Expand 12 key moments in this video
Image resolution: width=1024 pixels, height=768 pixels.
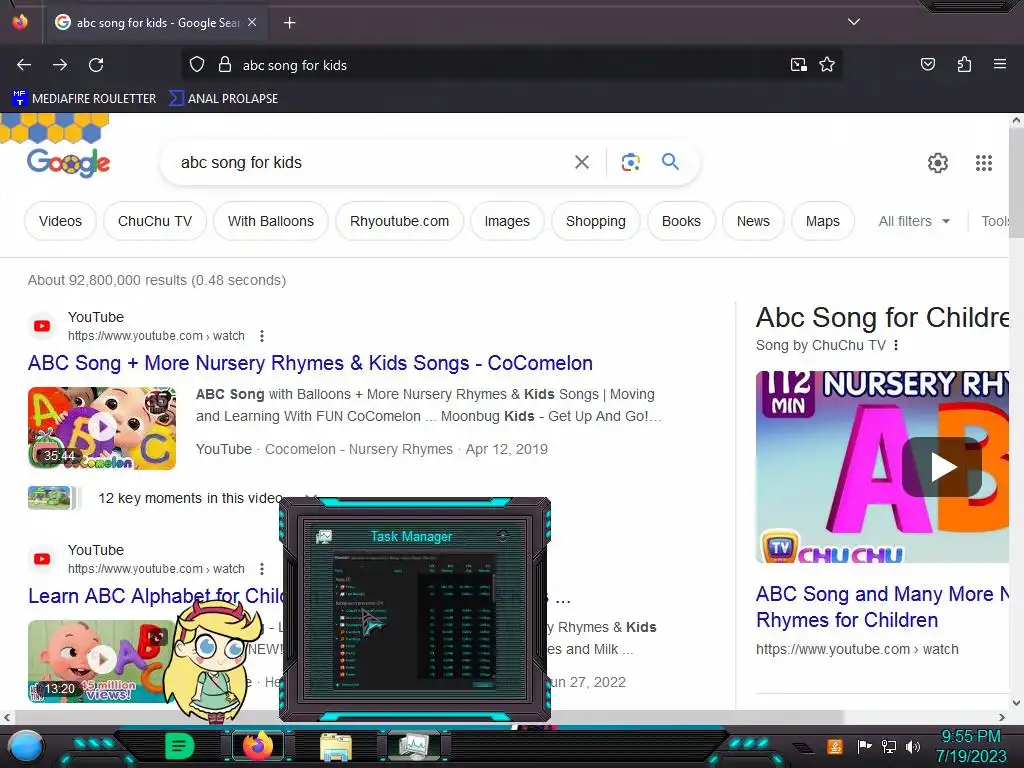189,498
